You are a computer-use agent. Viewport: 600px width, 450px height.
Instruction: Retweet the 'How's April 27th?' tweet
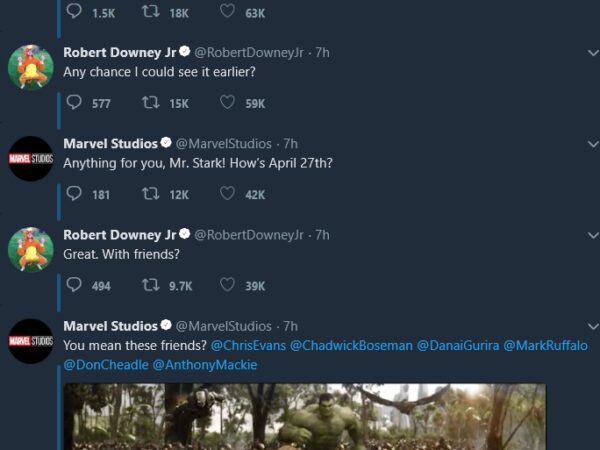(150, 194)
